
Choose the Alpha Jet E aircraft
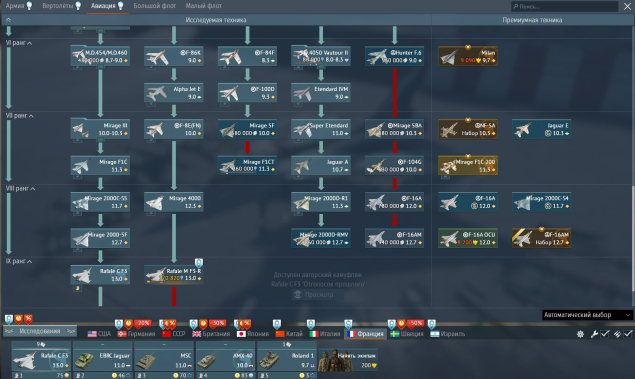tap(174, 92)
